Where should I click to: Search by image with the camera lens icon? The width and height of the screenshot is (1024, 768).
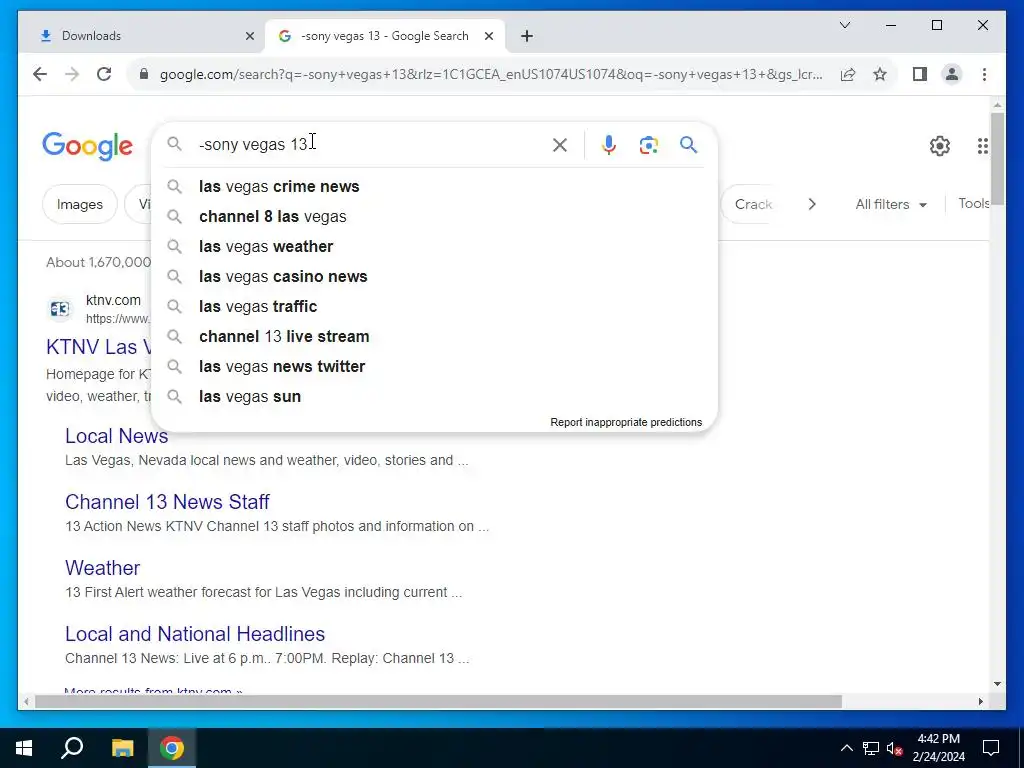click(648, 145)
